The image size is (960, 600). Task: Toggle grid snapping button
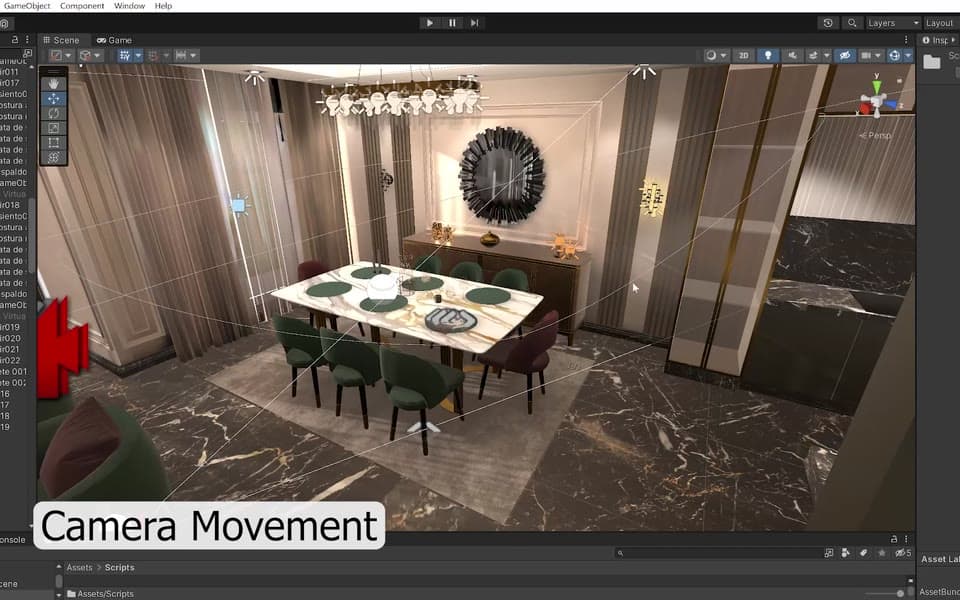click(125, 55)
